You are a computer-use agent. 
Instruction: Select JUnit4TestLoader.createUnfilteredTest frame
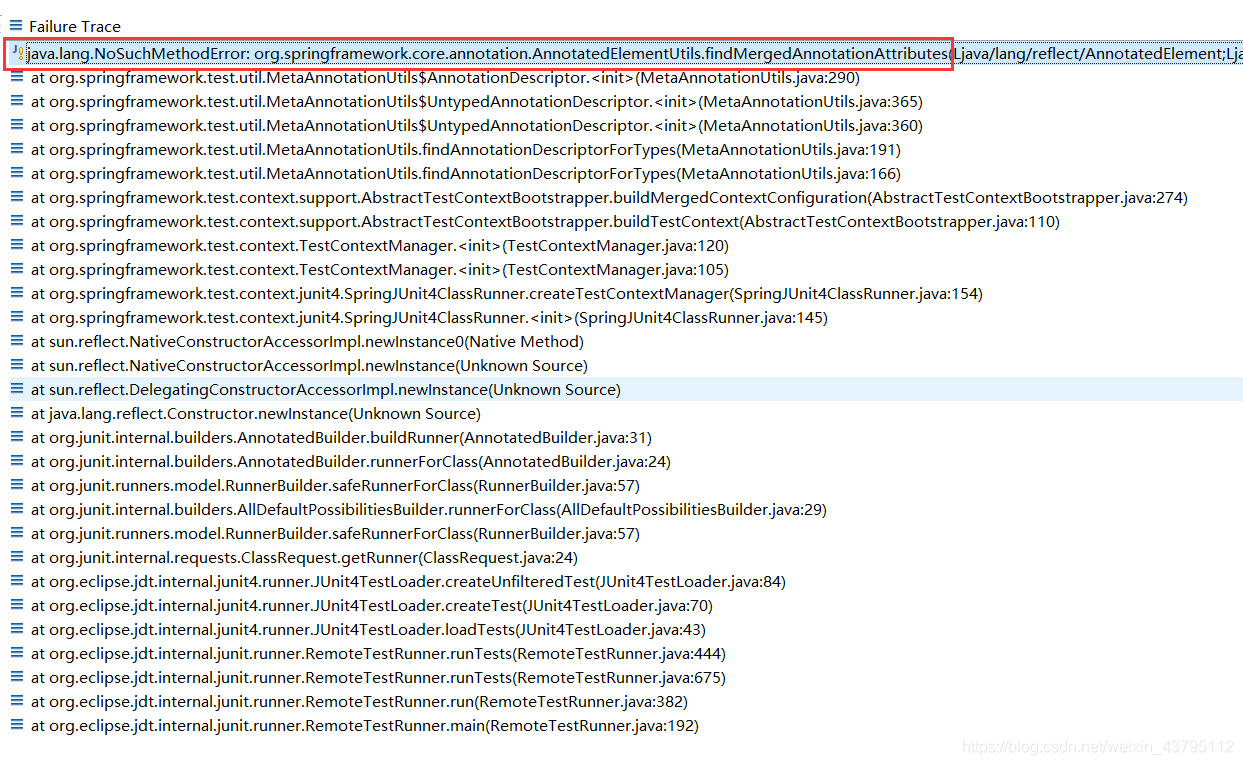tap(408, 581)
